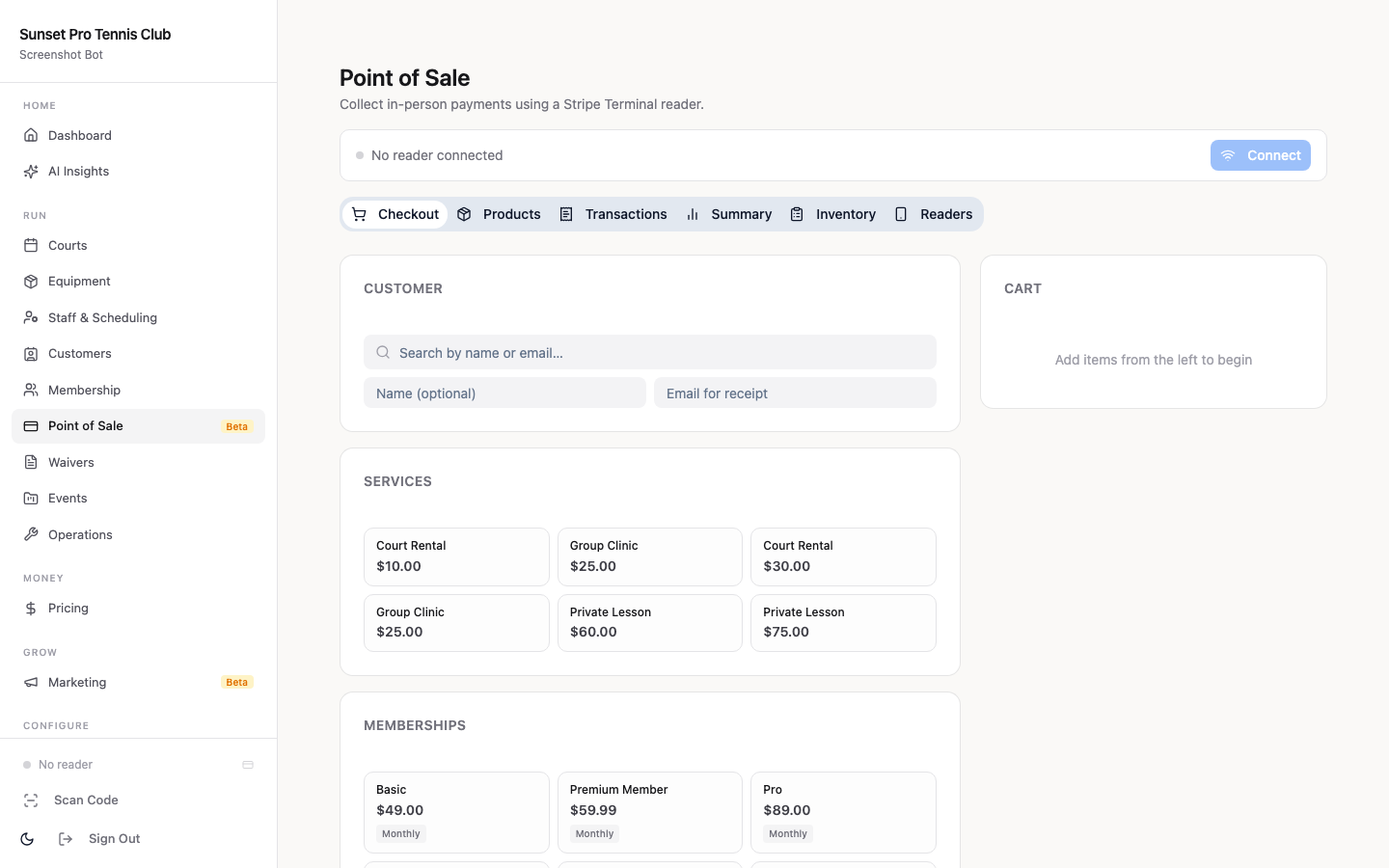Click the Sunset Pro Tennis Club title

coord(95,34)
